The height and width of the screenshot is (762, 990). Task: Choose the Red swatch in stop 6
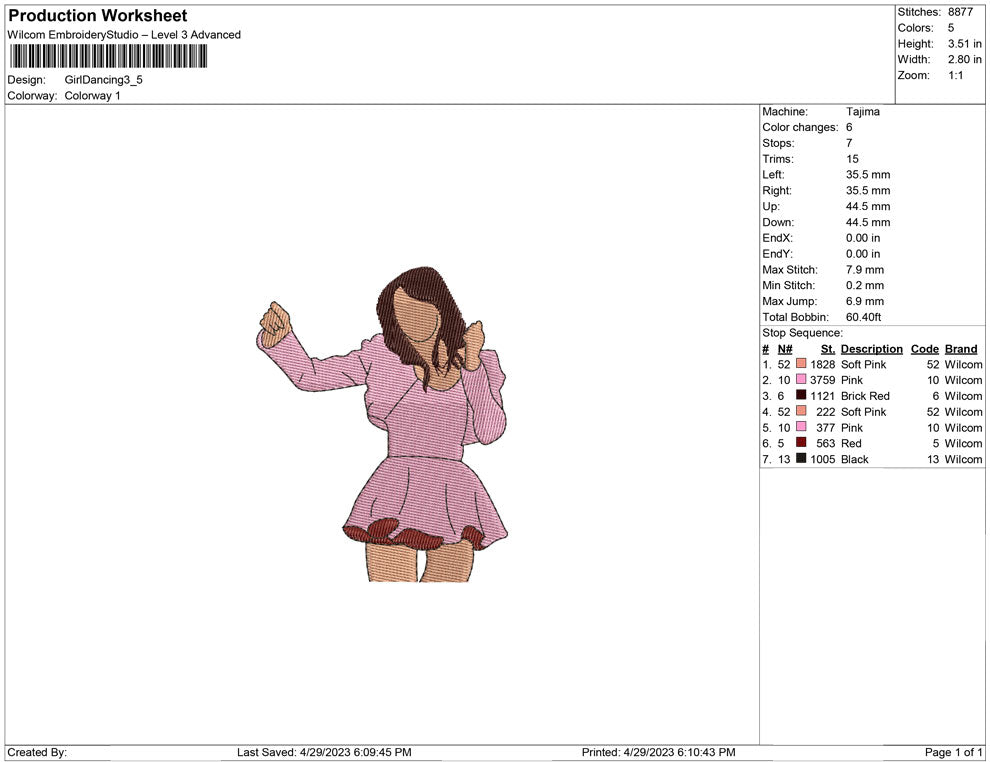coord(801,443)
